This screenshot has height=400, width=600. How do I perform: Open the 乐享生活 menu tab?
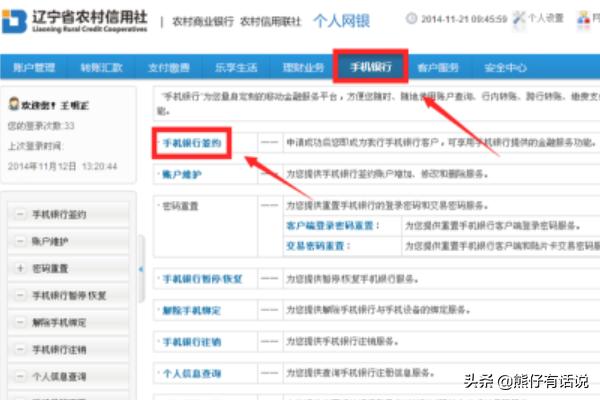(236, 67)
